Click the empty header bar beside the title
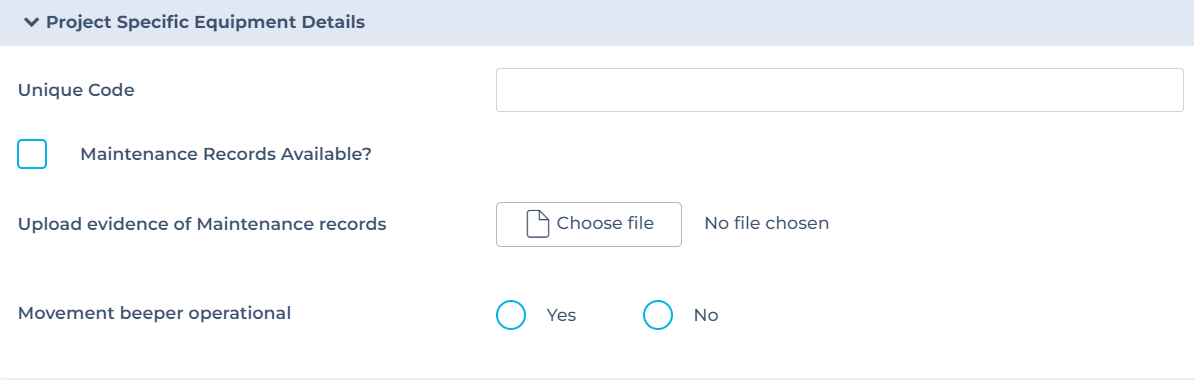The image size is (1194, 380). tap(777, 23)
